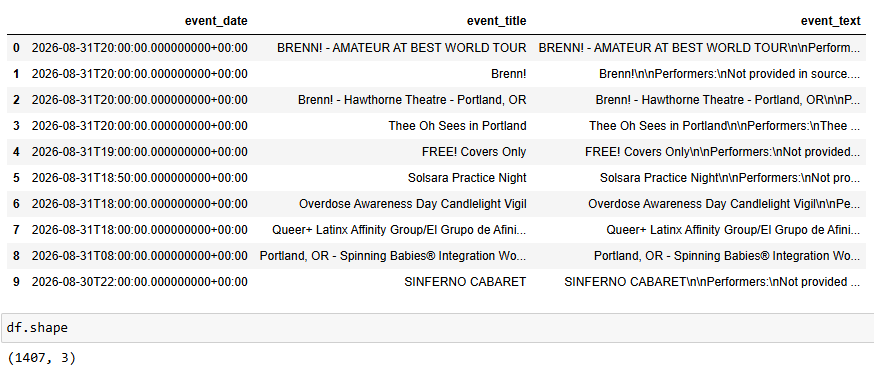
Task: Click the event_title column header
Action: (x=497, y=21)
